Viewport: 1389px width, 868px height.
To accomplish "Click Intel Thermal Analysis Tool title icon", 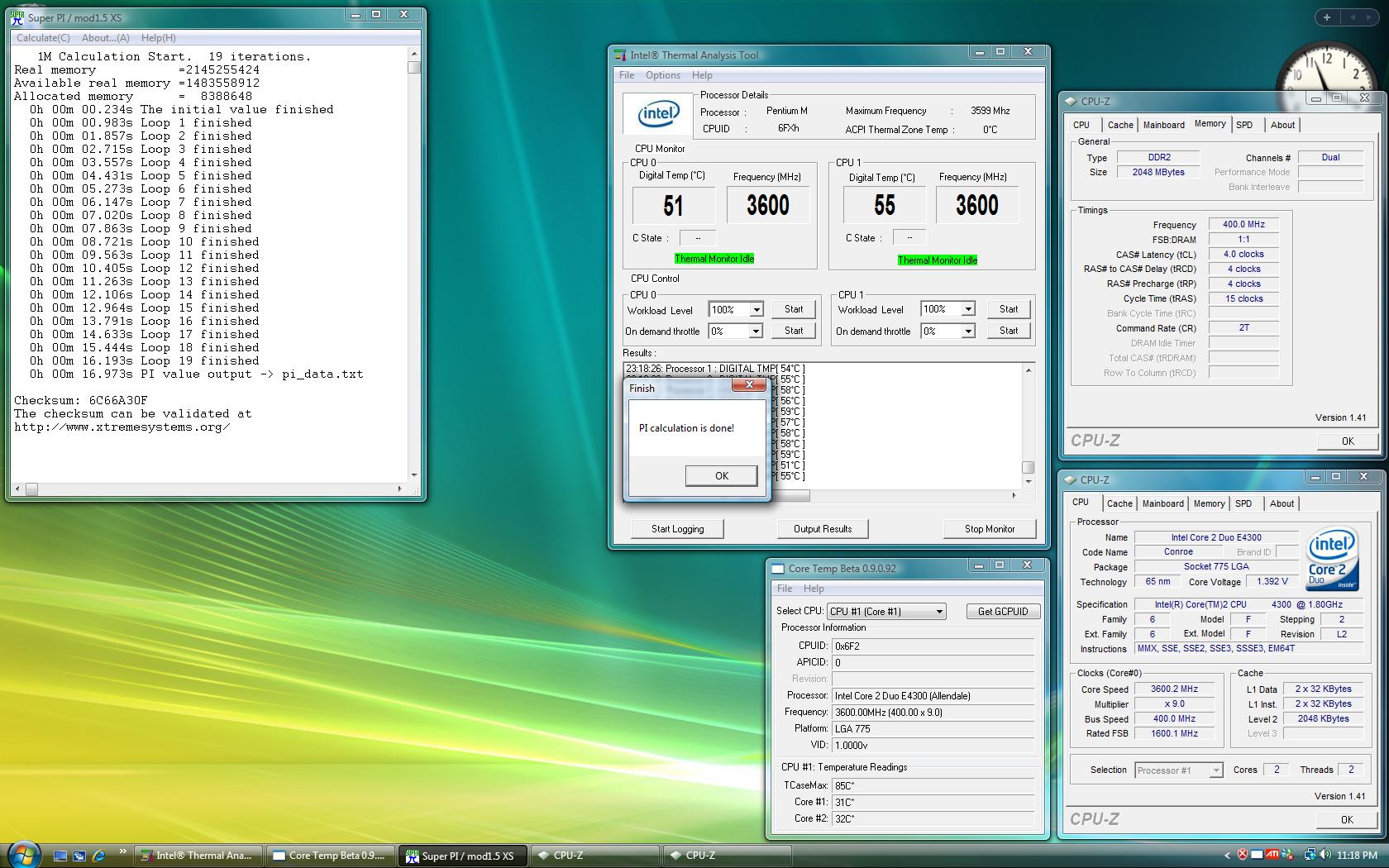I will pos(620,55).
